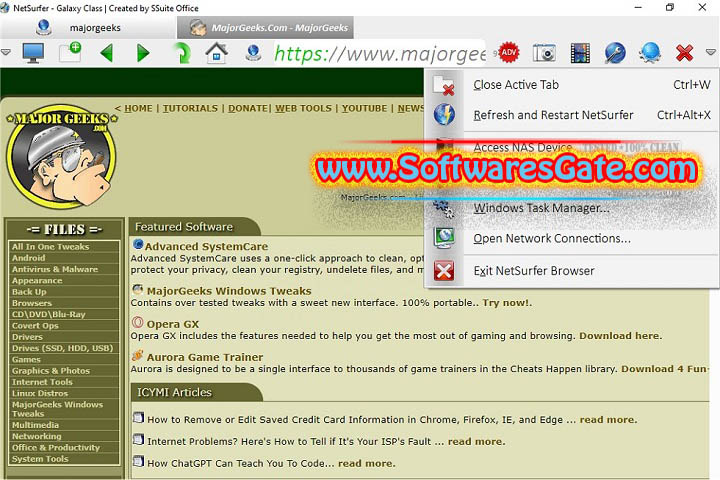Select Access NAS Device menu item

point(572,147)
